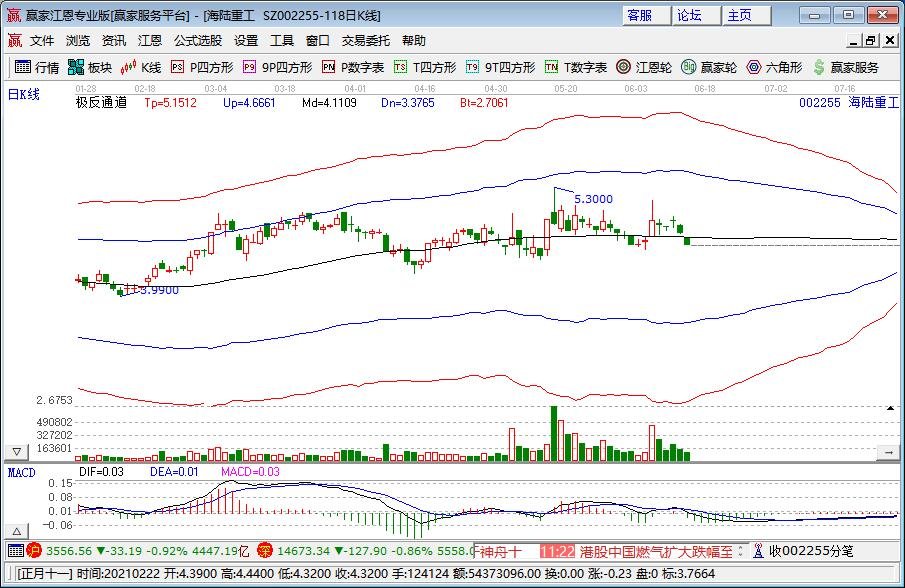Click the 港股中国燃气 news ticker headline
This screenshot has width=905, height=588.
point(656,552)
